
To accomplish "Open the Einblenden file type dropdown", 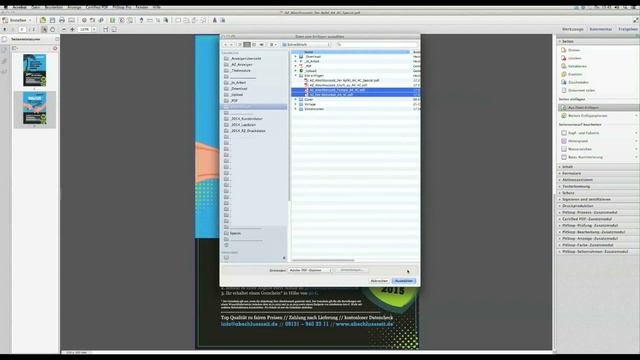I will point(310,270).
